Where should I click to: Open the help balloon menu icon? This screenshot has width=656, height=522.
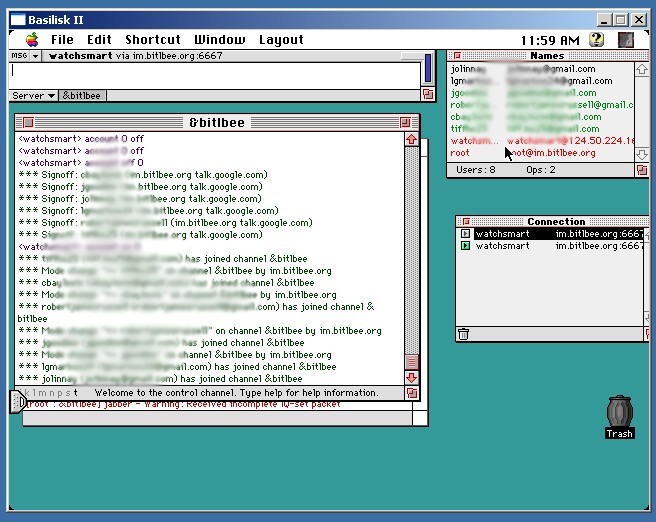point(597,40)
